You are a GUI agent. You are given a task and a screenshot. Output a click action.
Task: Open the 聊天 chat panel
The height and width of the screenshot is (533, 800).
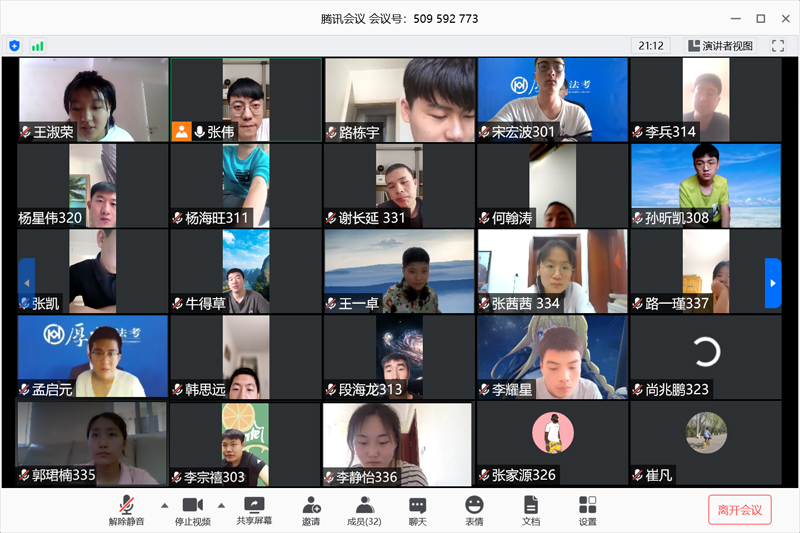tap(417, 510)
